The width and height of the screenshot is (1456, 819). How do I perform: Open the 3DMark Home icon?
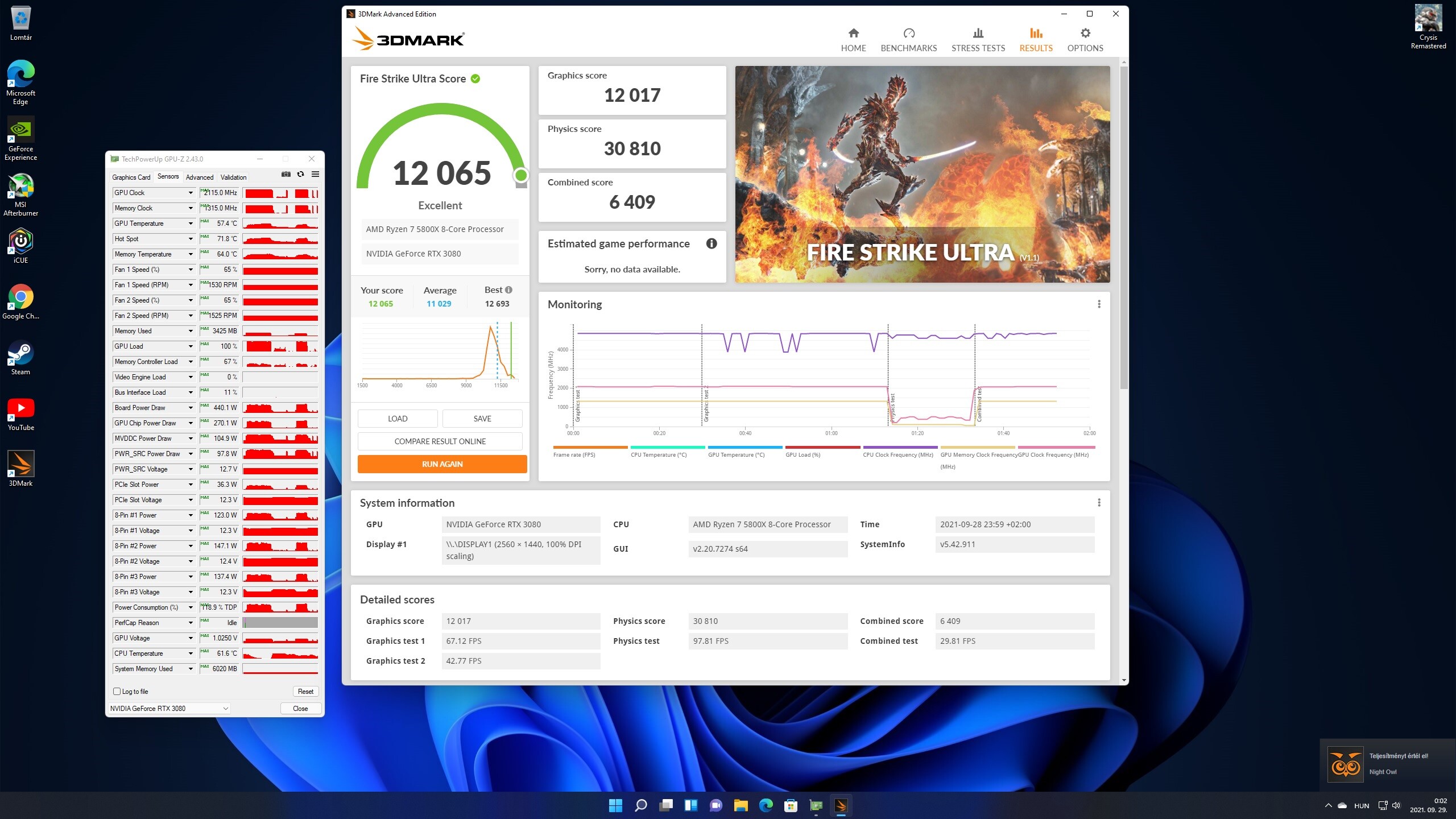coord(853,34)
